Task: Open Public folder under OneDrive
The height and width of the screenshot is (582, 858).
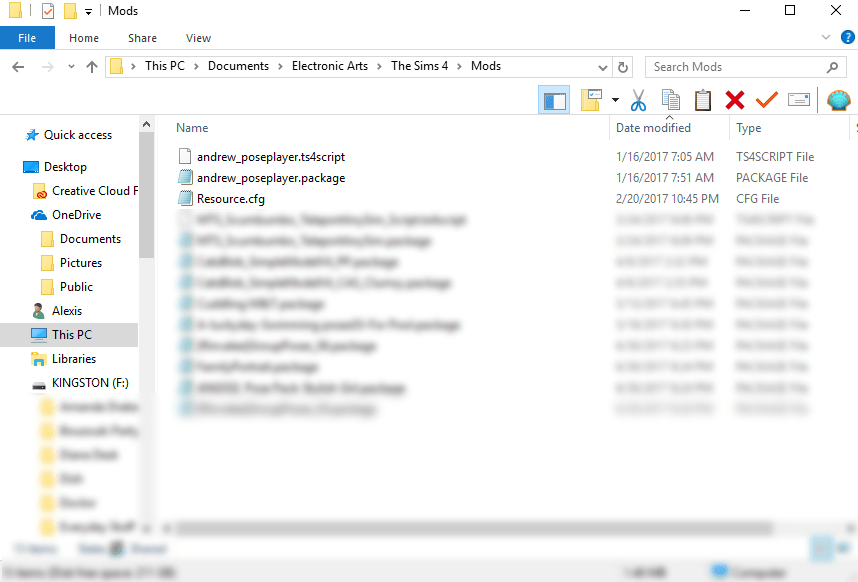Action: point(76,287)
